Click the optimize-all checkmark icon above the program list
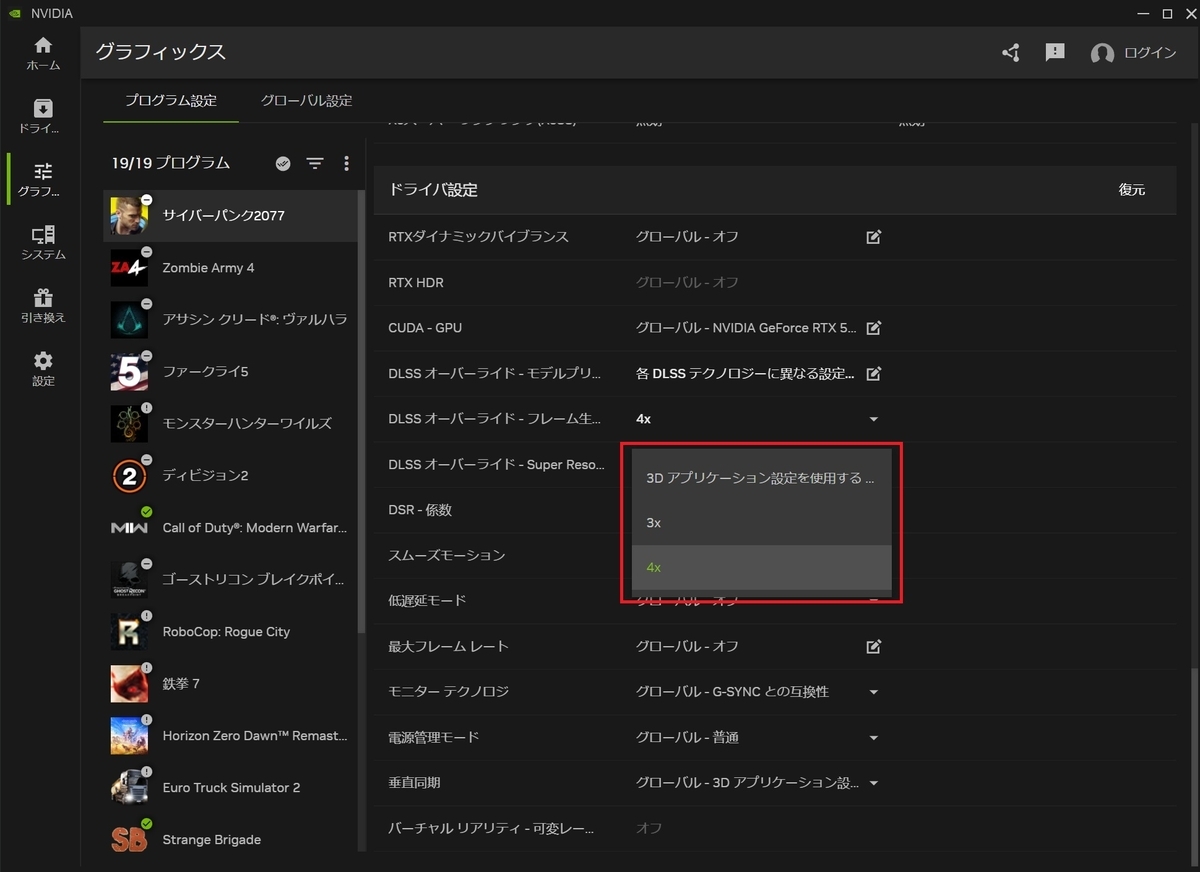The width and height of the screenshot is (1200, 872). (283, 163)
